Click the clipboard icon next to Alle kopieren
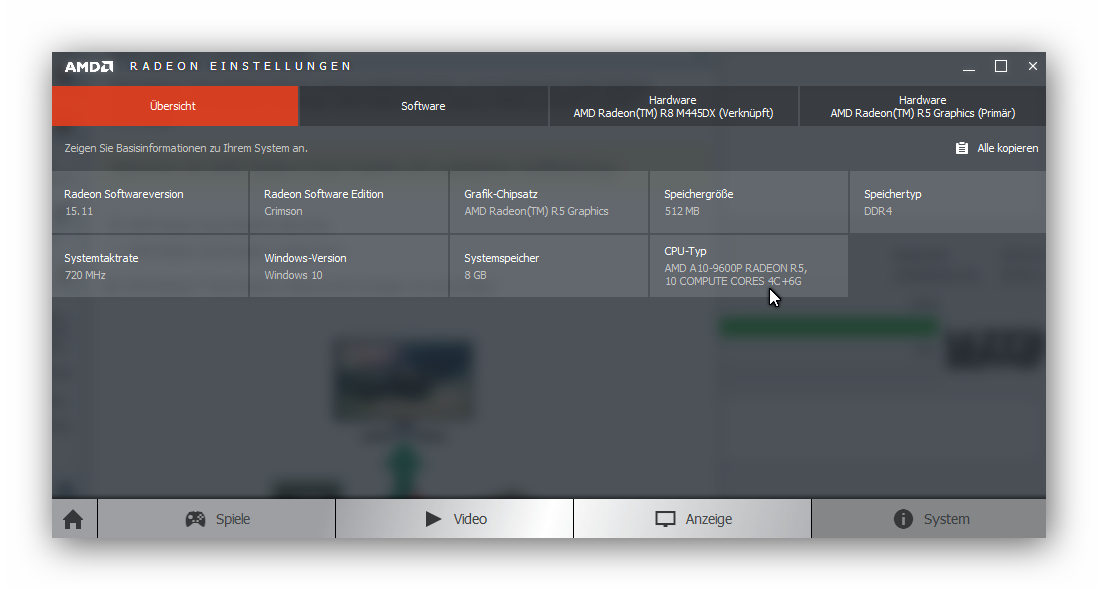The image size is (1098, 590). point(961,148)
